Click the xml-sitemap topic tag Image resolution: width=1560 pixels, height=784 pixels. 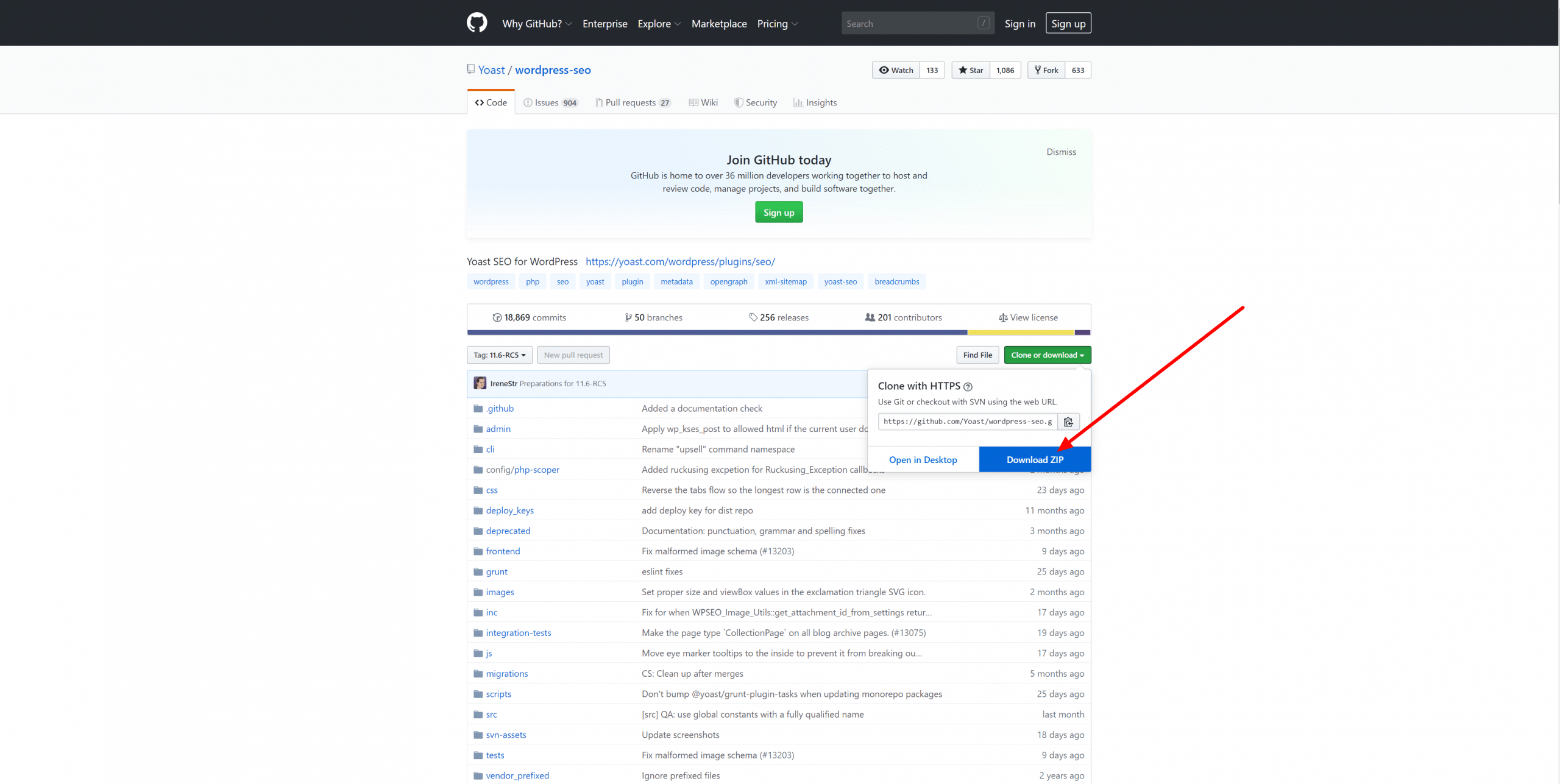coord(785,281)
